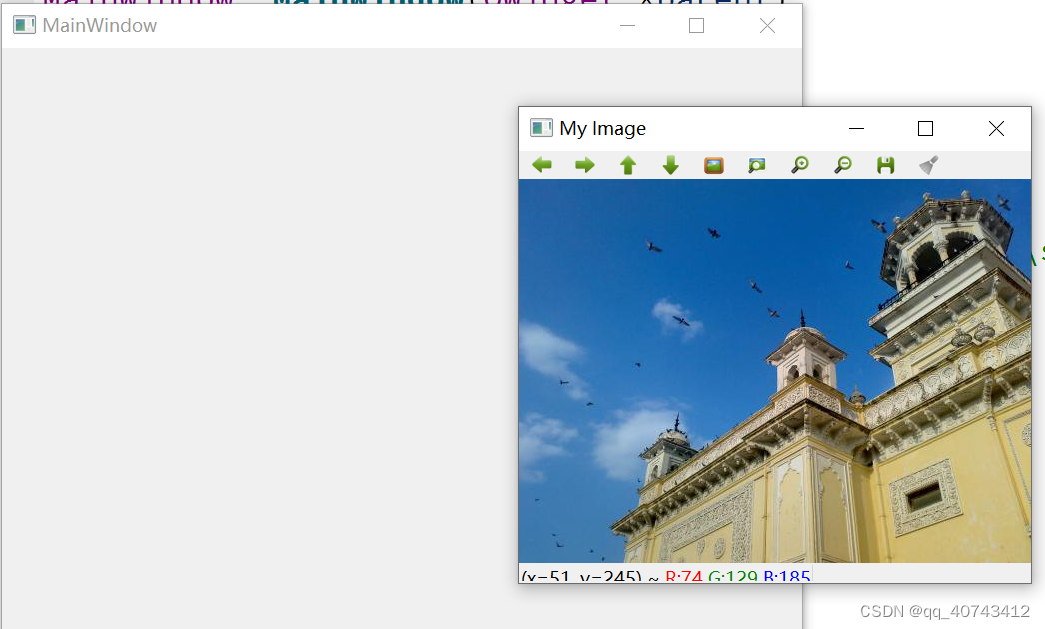The image size is (1045, 629).
Task: Maximize the My Image window
Action: (925, 128)
